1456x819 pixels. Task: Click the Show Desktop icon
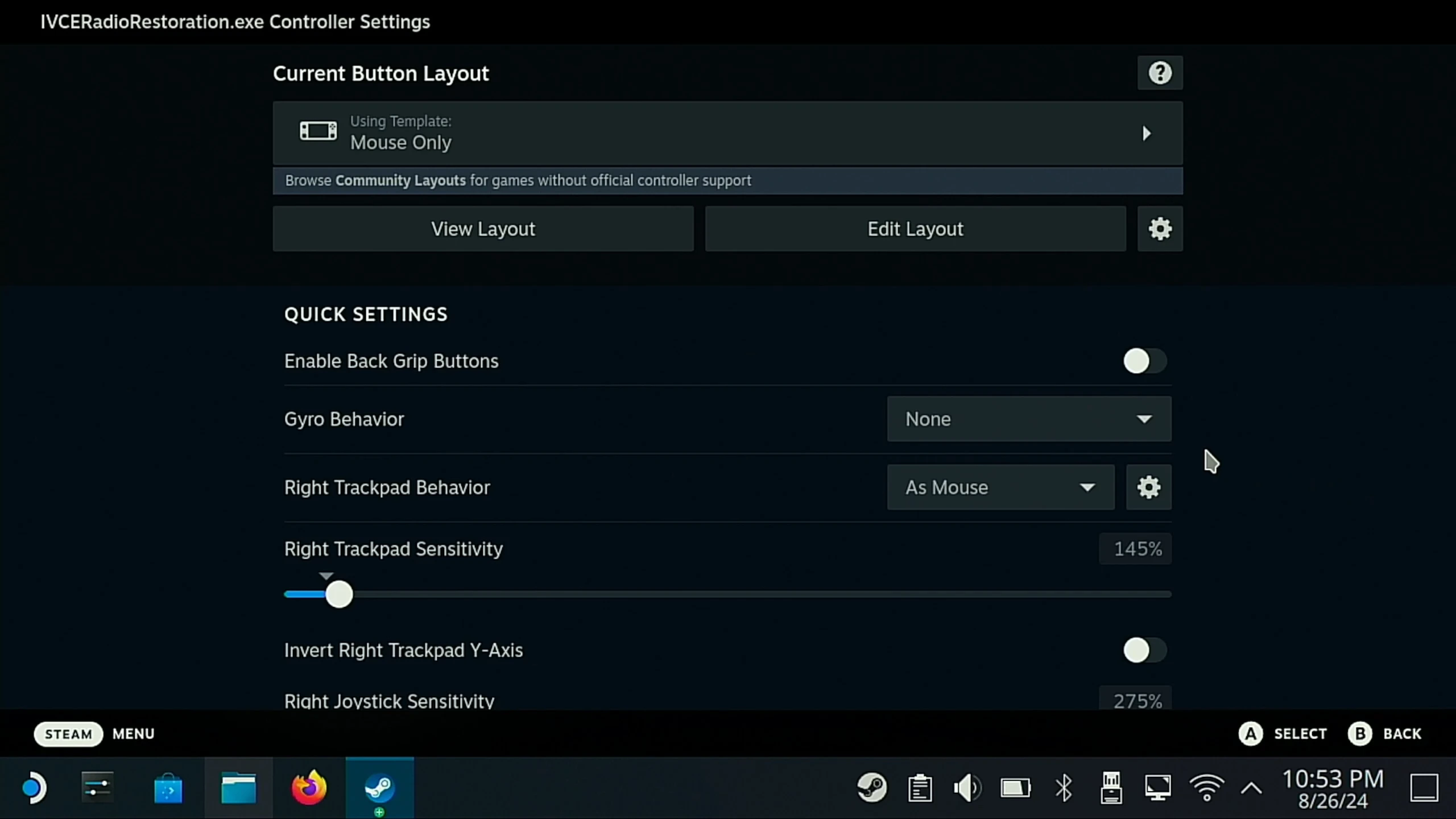(x=1424, y=788)
